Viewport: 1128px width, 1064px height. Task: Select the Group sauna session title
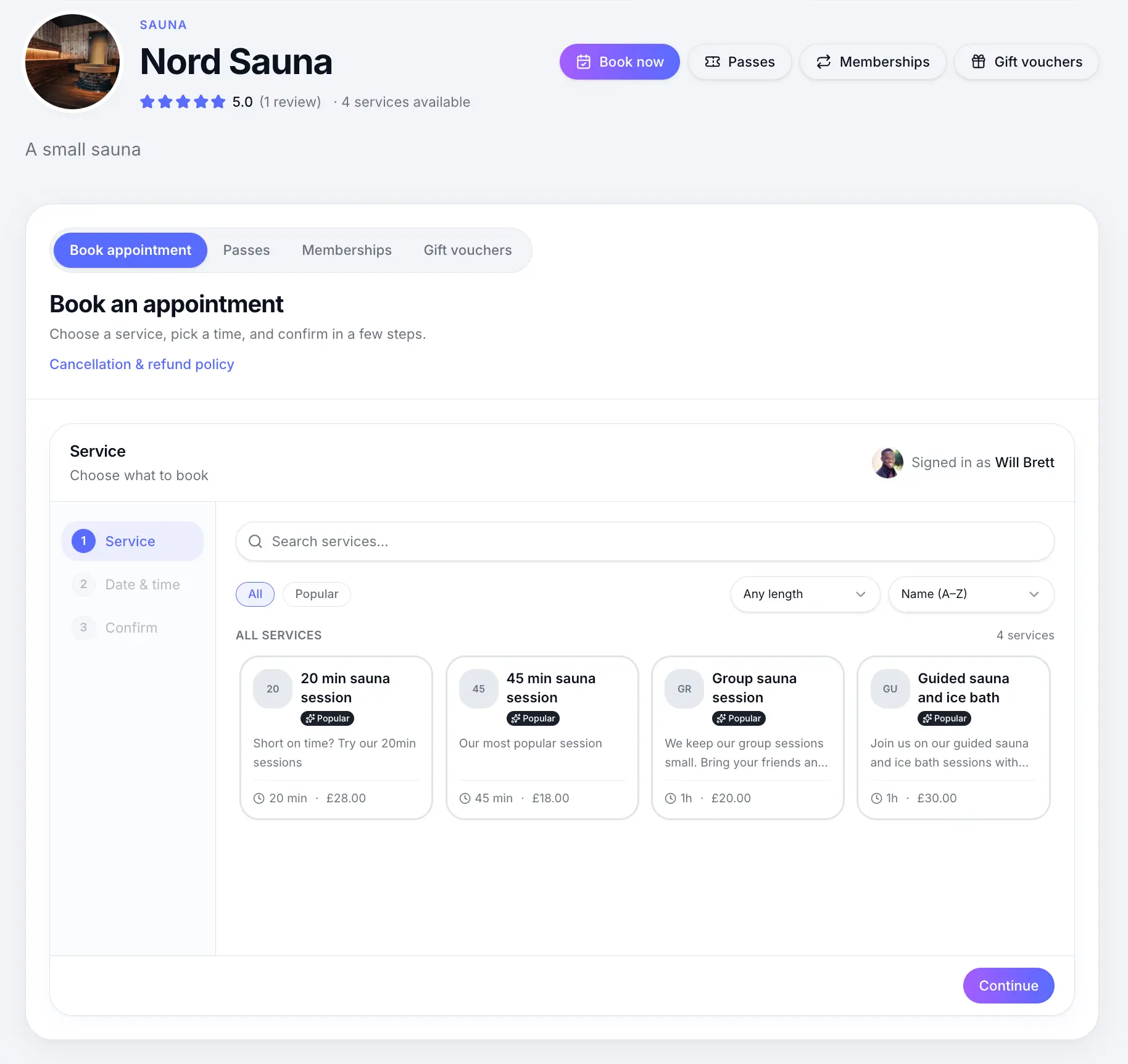[754, 688]
